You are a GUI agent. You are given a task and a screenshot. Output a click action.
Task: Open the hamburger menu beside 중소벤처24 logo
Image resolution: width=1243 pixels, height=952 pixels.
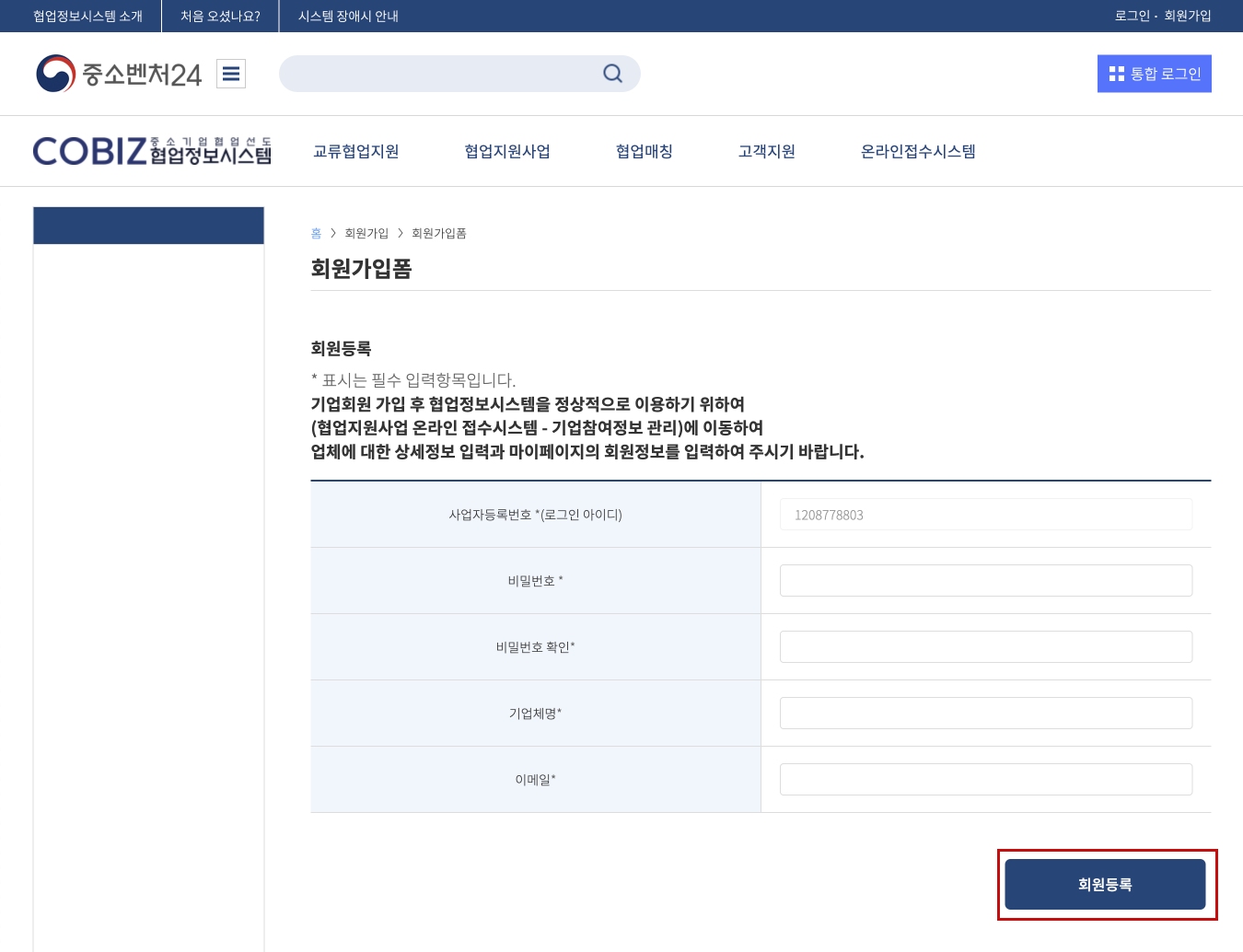click(231, 74)
